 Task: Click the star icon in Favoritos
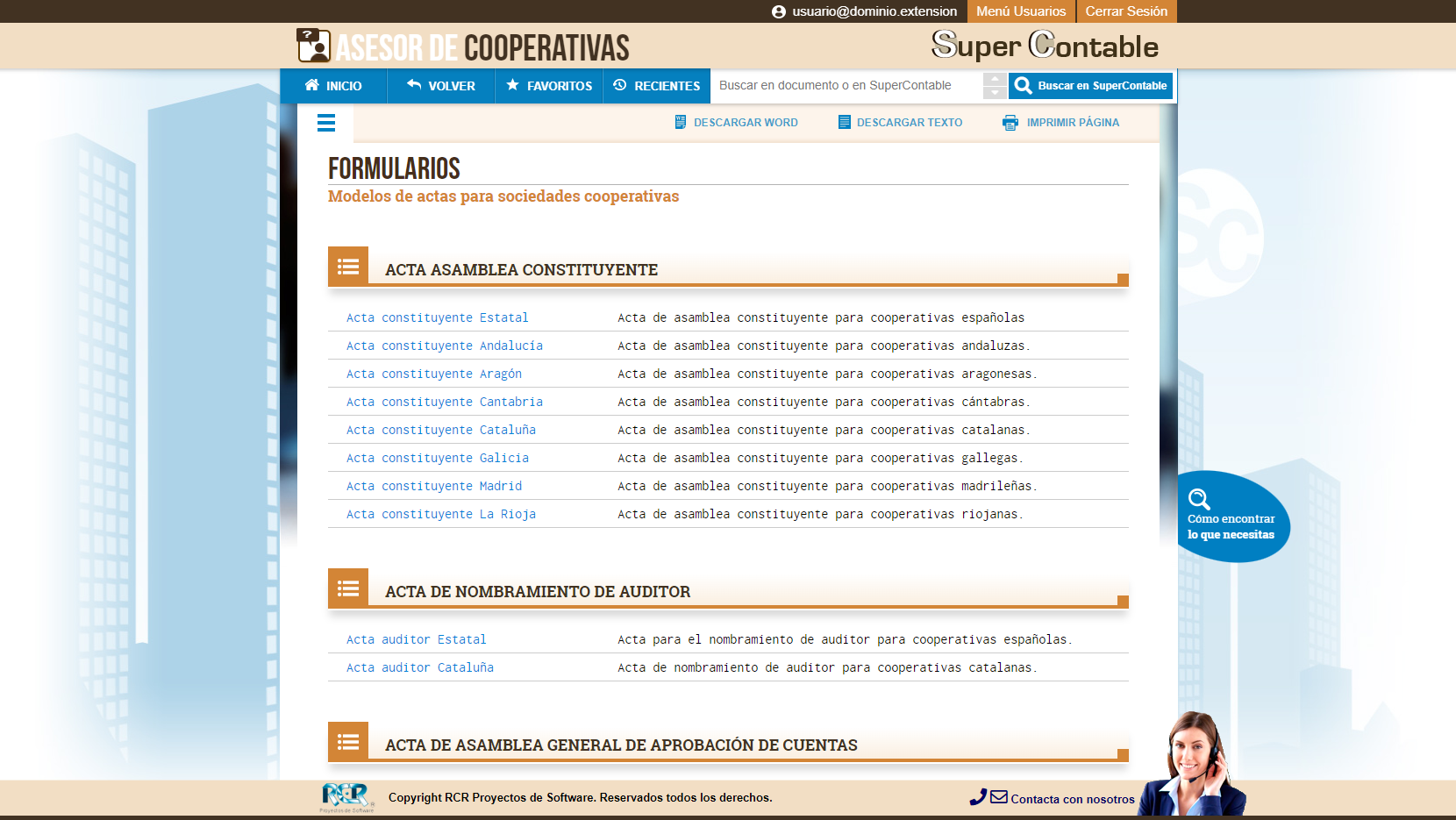[513, 85]
